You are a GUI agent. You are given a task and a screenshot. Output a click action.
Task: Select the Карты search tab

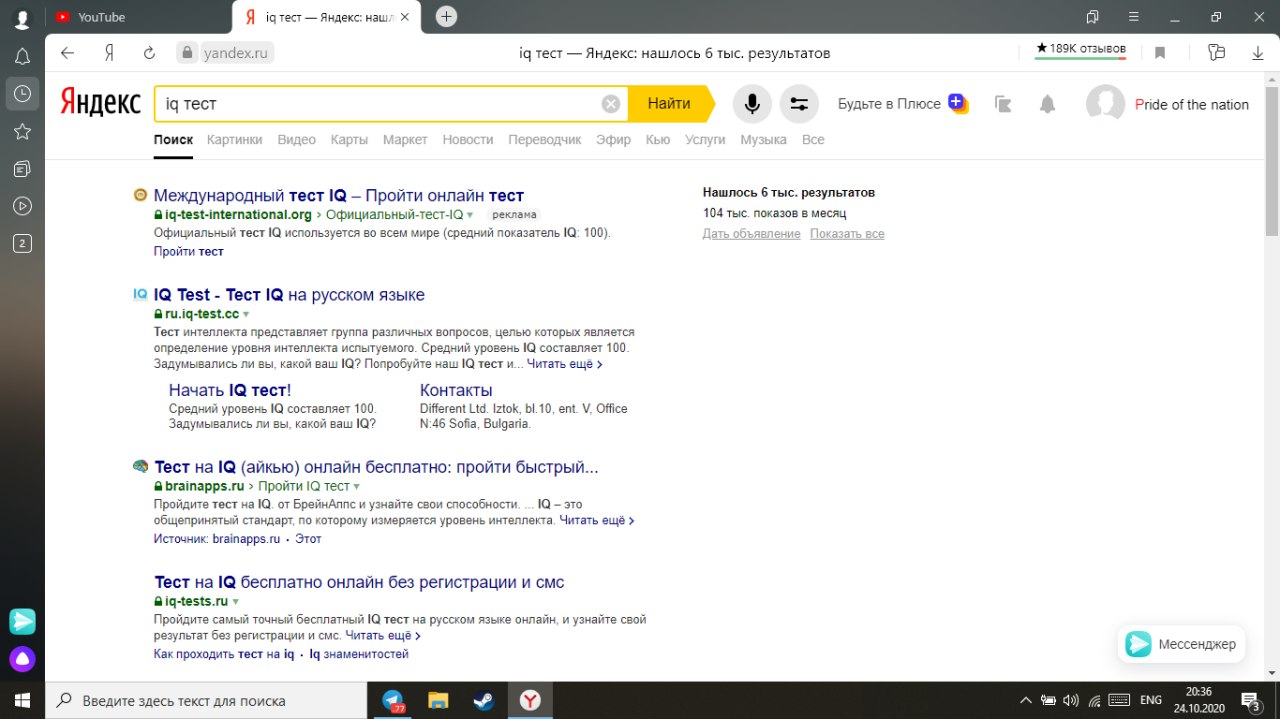pyautogui.click(x=349, y=140)
